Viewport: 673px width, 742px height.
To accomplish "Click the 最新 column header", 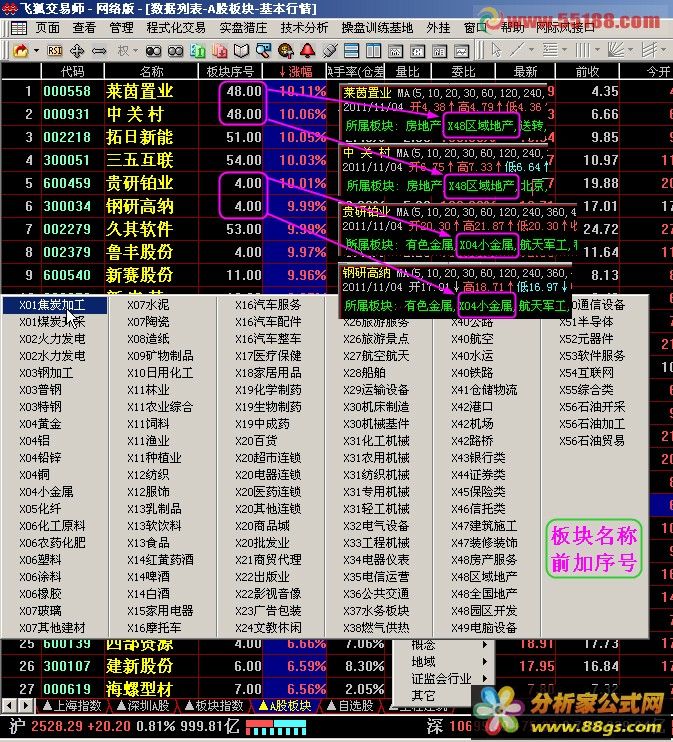I will coord(525,71).
